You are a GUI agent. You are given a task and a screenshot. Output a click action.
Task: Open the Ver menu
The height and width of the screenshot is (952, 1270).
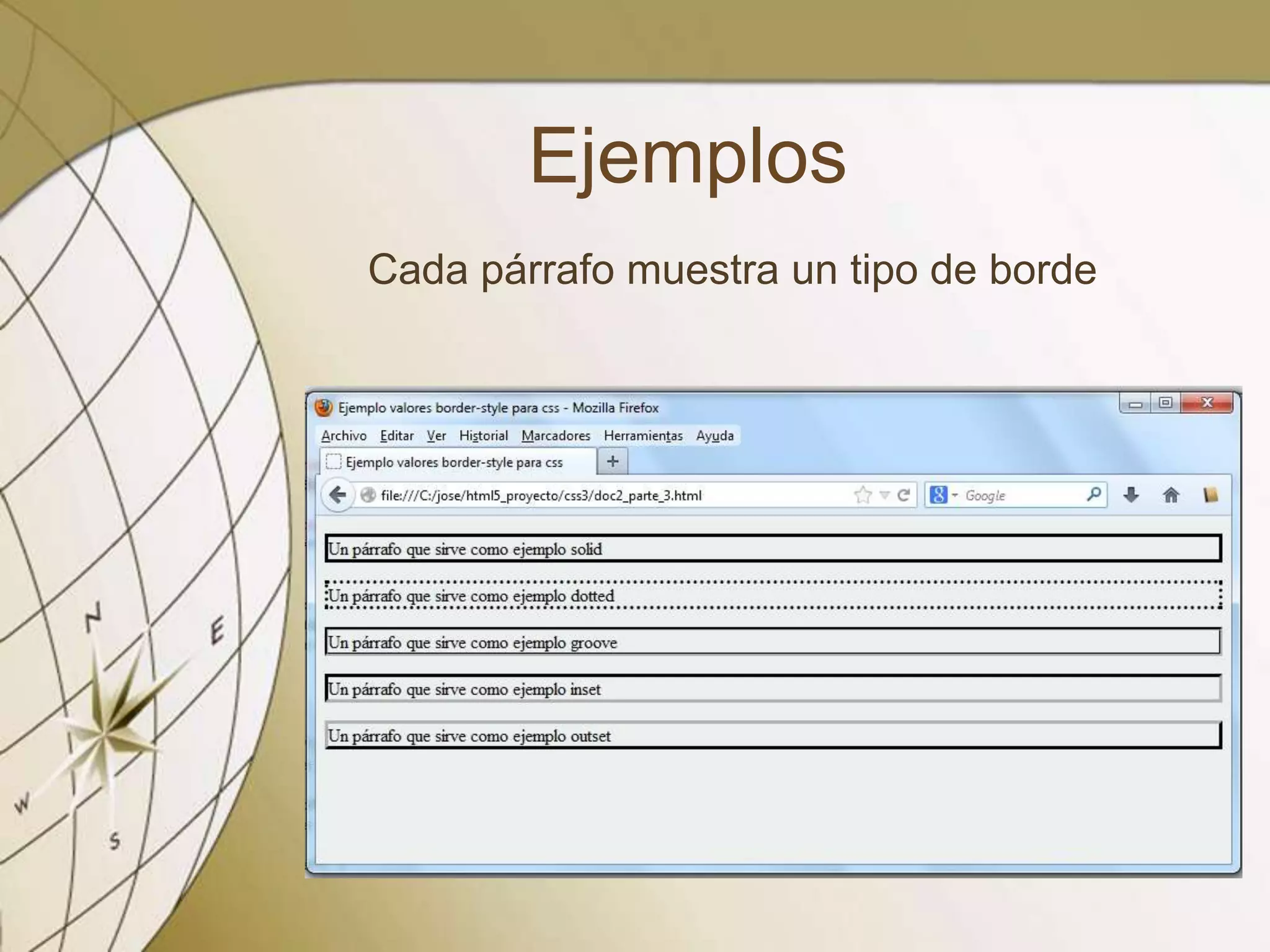(437, 436)
